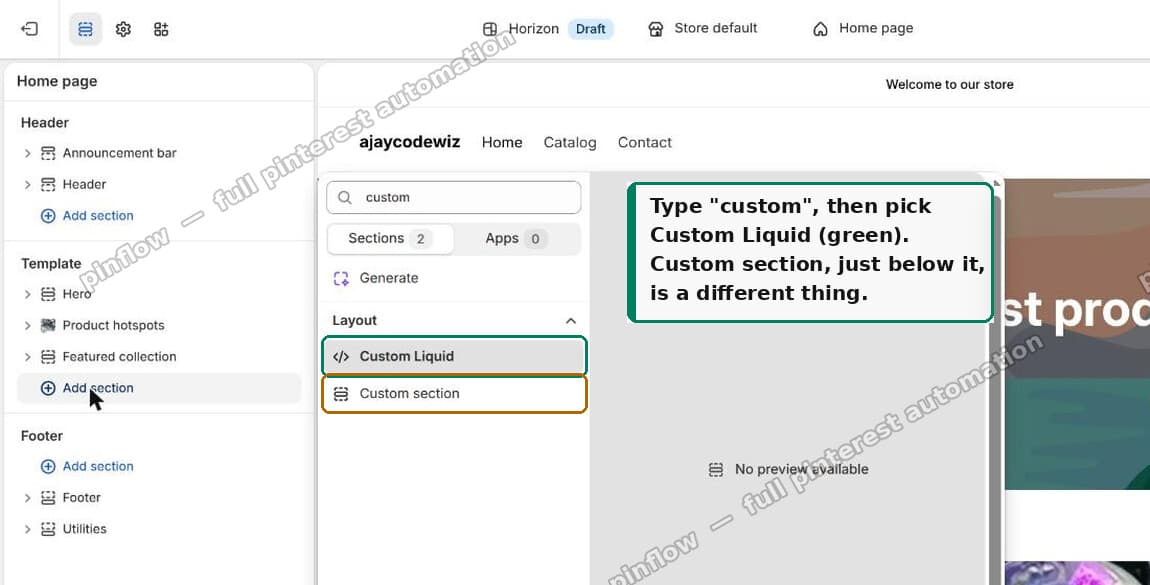Click the Store default market icon
The width and height of the screenshot is (1150, 585).
coord(656,29)
